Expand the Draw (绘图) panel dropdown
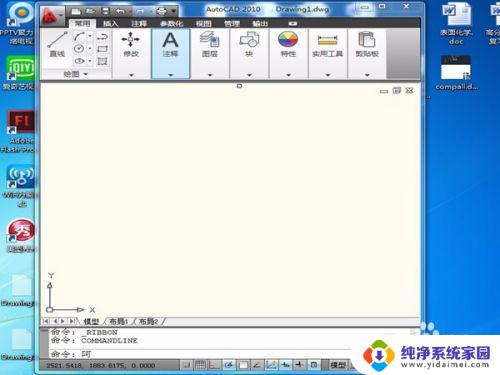The image size is (500, 375). 76,74
